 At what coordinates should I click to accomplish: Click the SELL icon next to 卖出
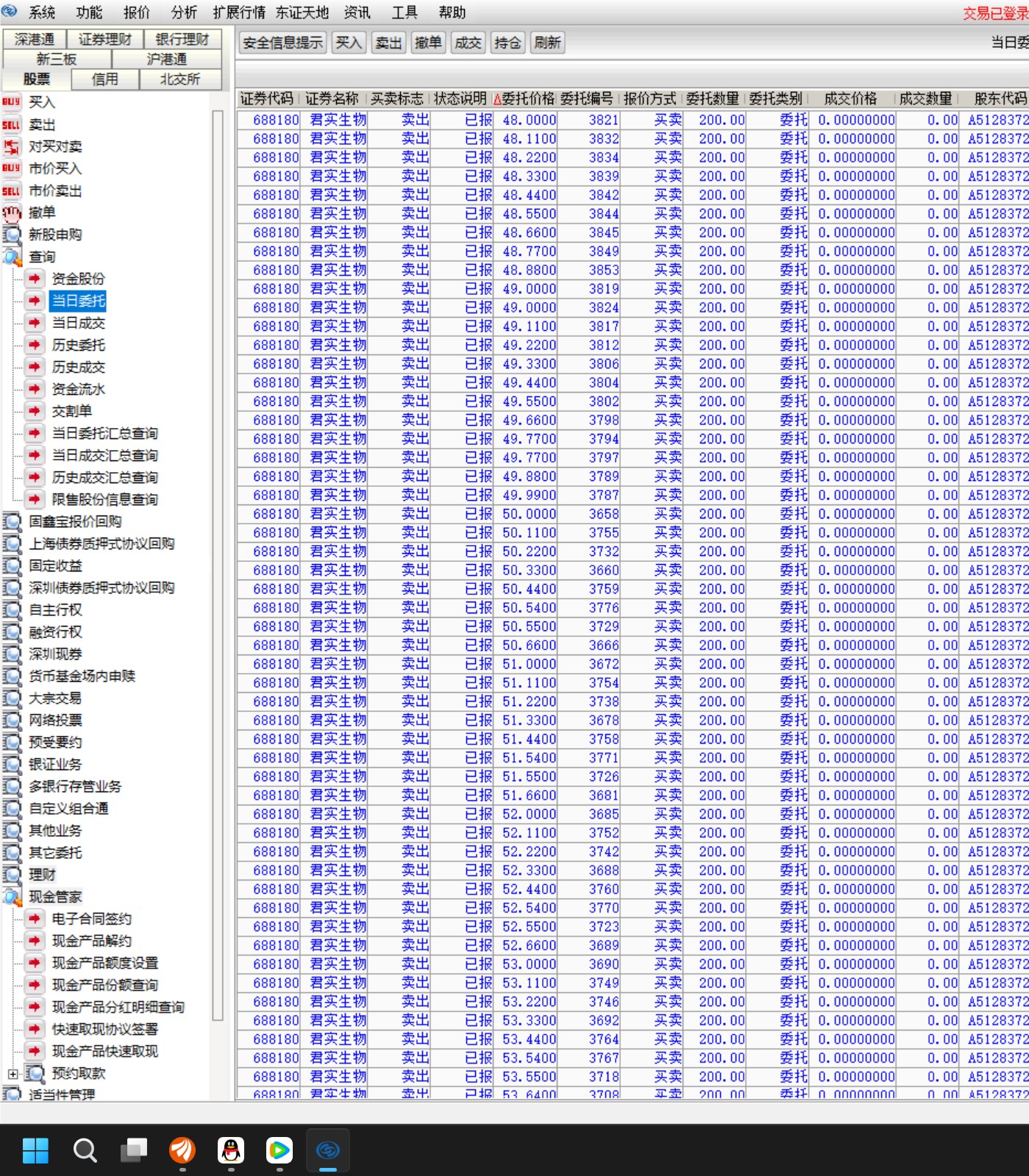click(11, 124)
